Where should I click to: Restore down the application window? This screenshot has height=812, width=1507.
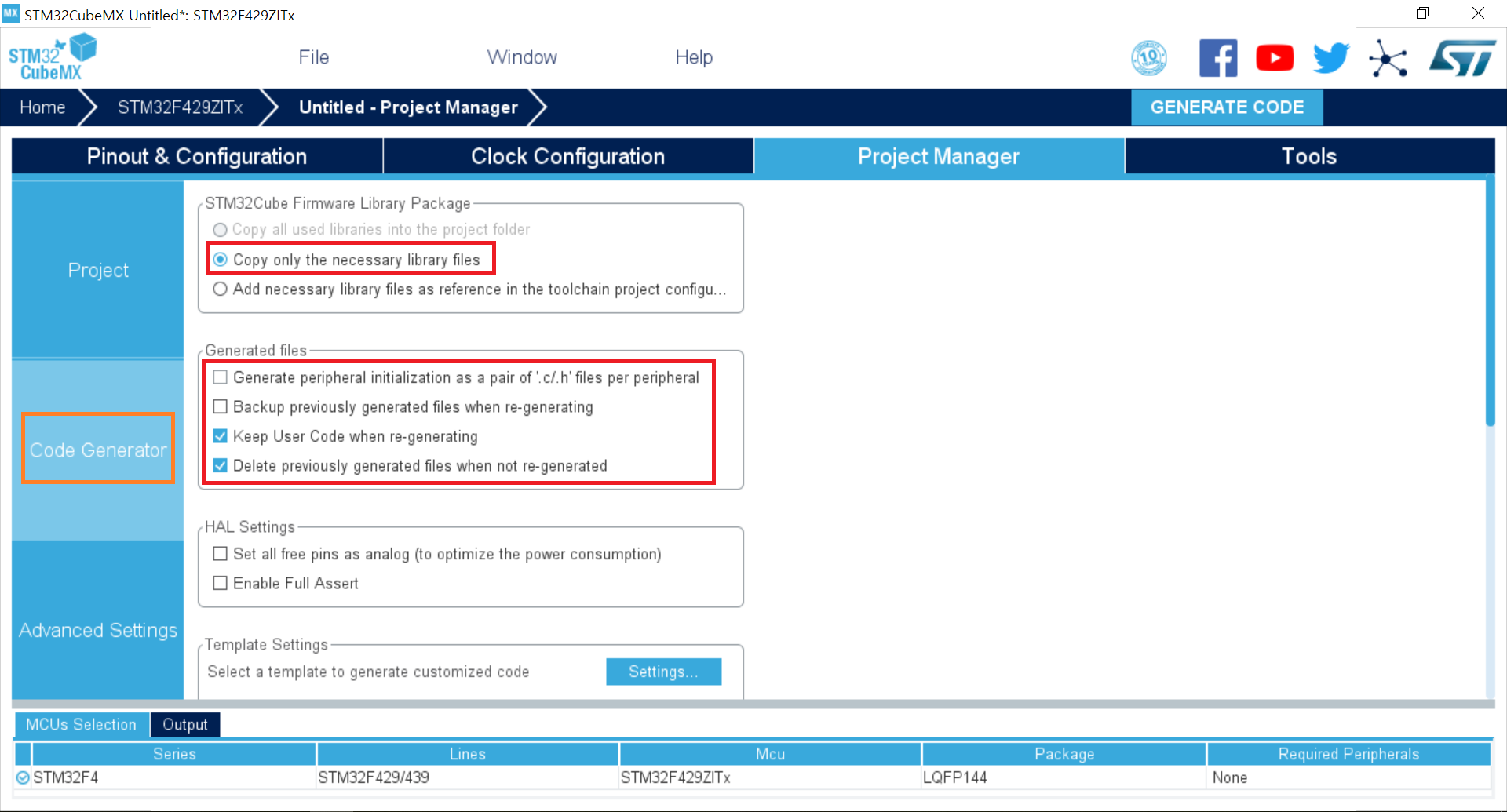[x=1422, y=13]
